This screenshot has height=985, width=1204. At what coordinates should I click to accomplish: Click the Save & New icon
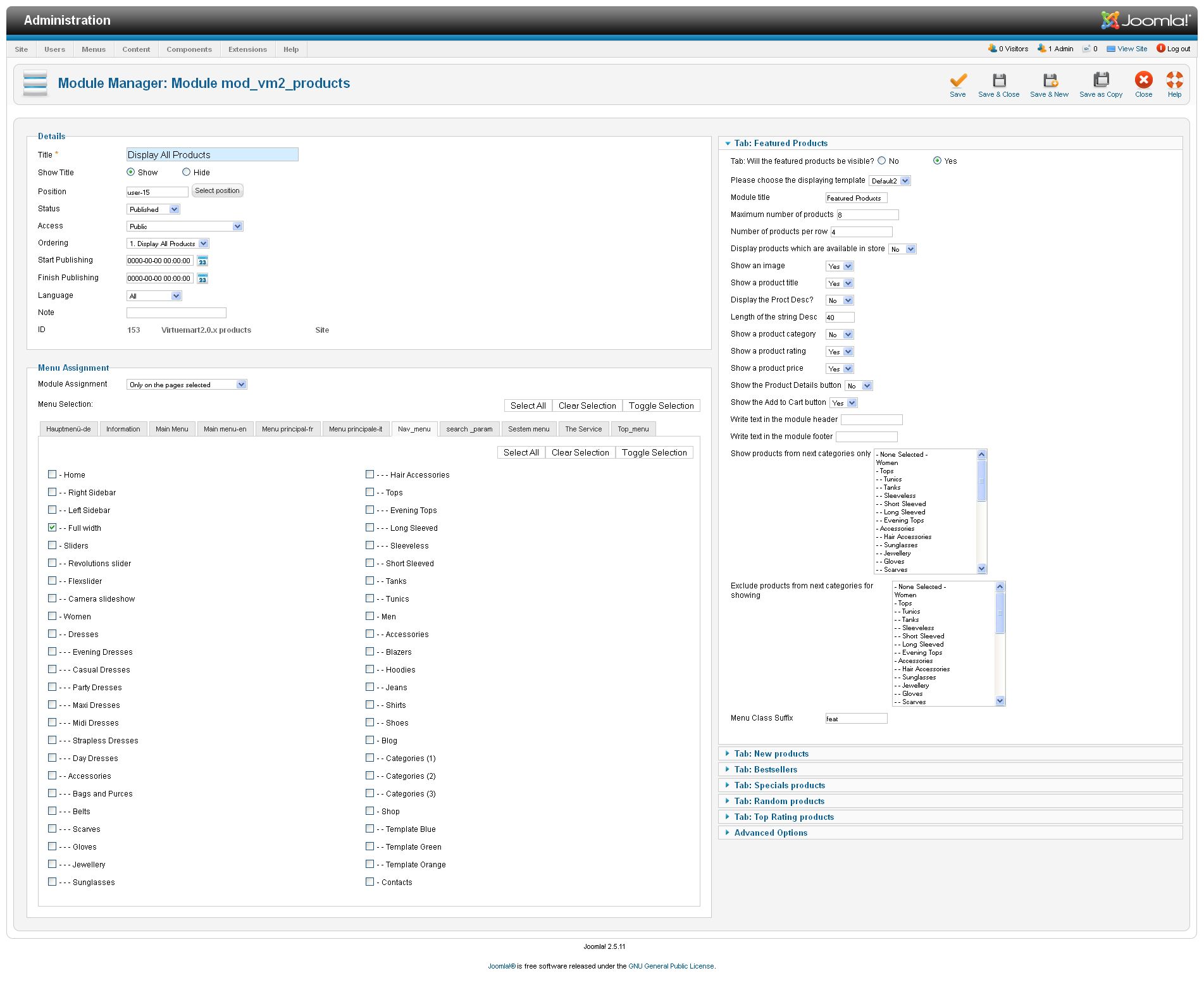(x=1049, y=80)
